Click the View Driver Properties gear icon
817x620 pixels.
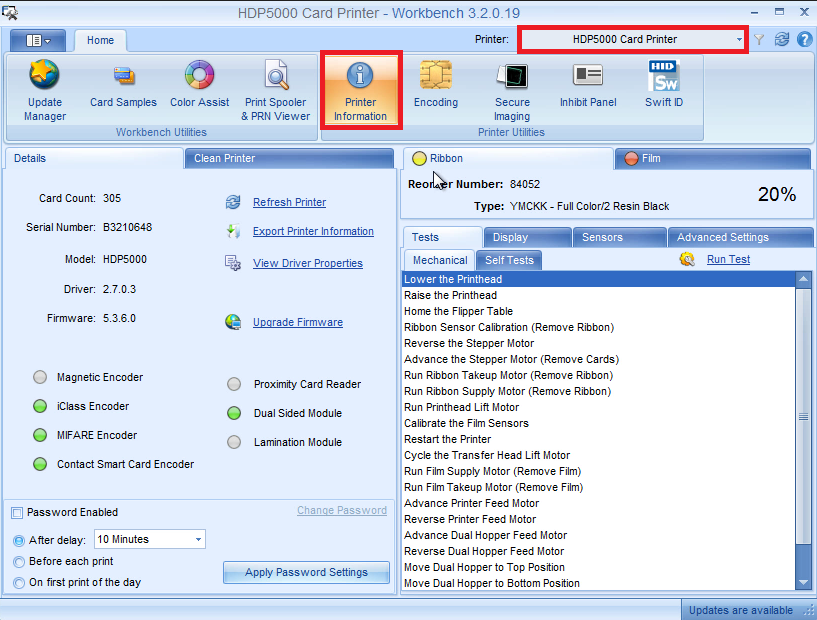tap(233, 263)
